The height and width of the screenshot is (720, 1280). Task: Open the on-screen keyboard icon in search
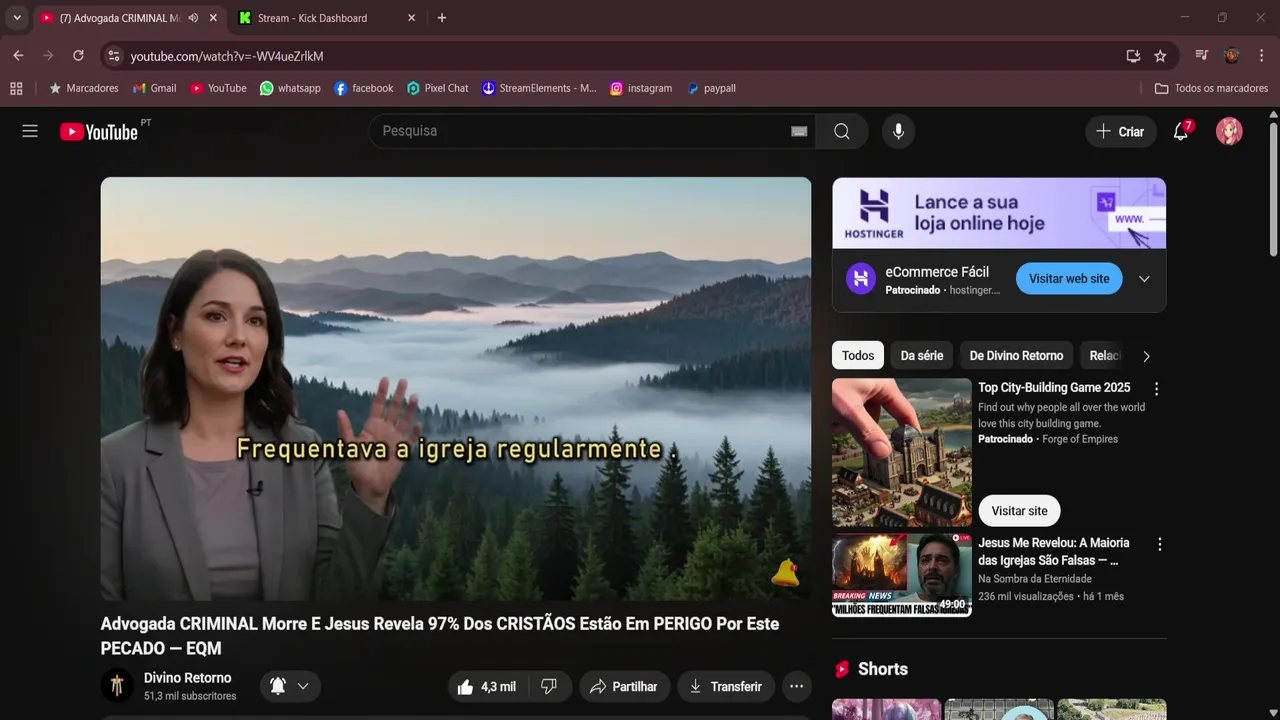[799, 131]
